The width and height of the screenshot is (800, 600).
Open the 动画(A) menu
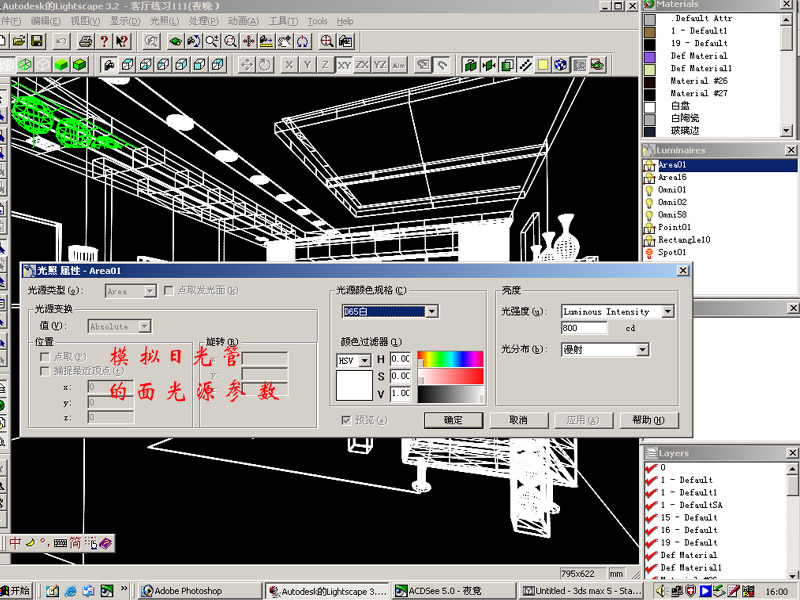pyautogui.click(x=243, y=21)
